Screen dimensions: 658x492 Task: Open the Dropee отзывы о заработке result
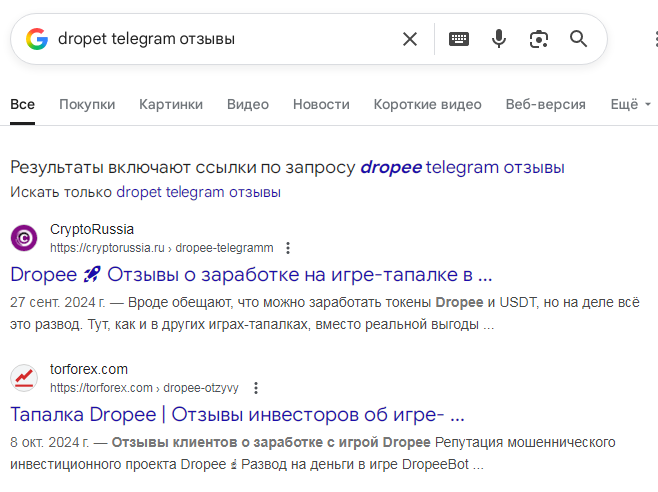[251, 274]
